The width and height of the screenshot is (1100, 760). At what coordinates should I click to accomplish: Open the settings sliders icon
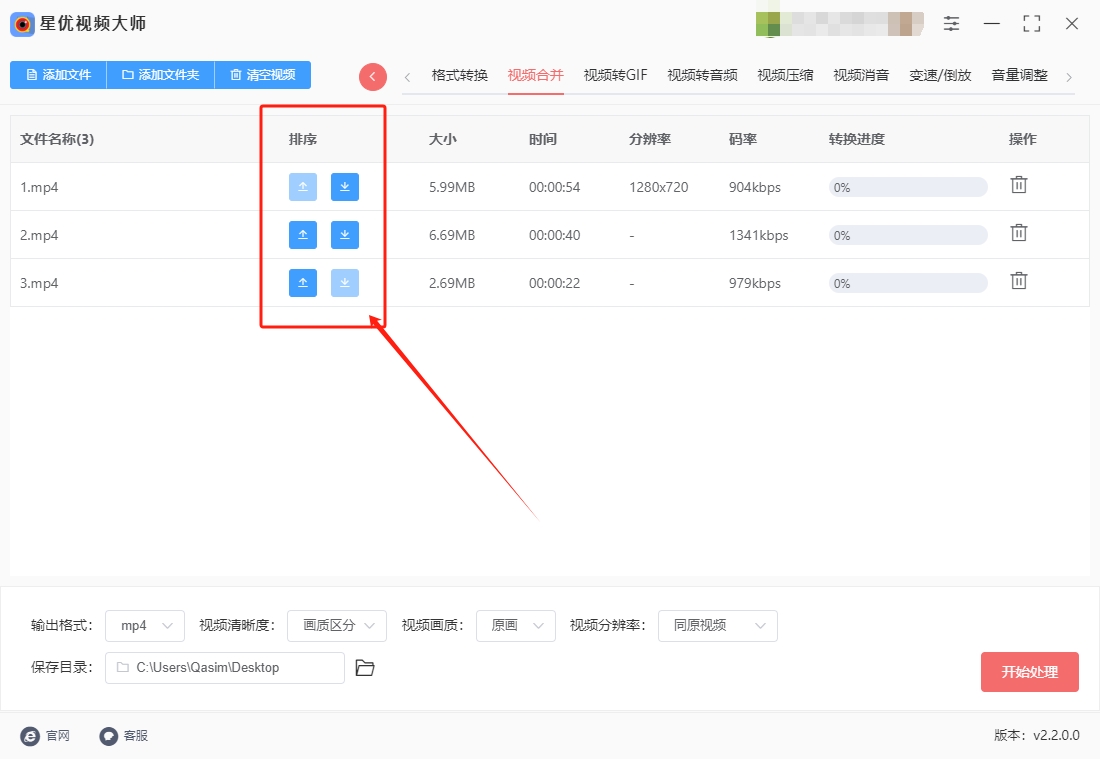951,23
